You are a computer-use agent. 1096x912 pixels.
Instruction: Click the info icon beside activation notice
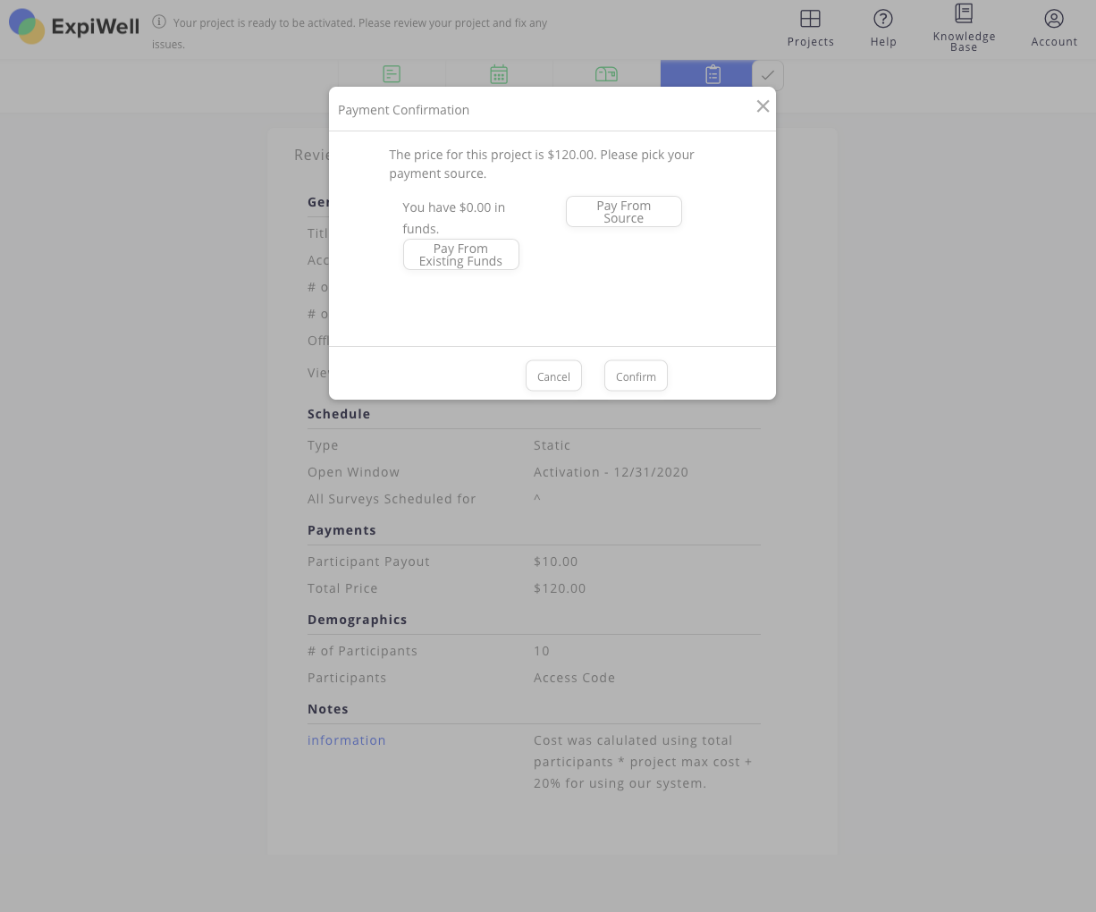159,22
